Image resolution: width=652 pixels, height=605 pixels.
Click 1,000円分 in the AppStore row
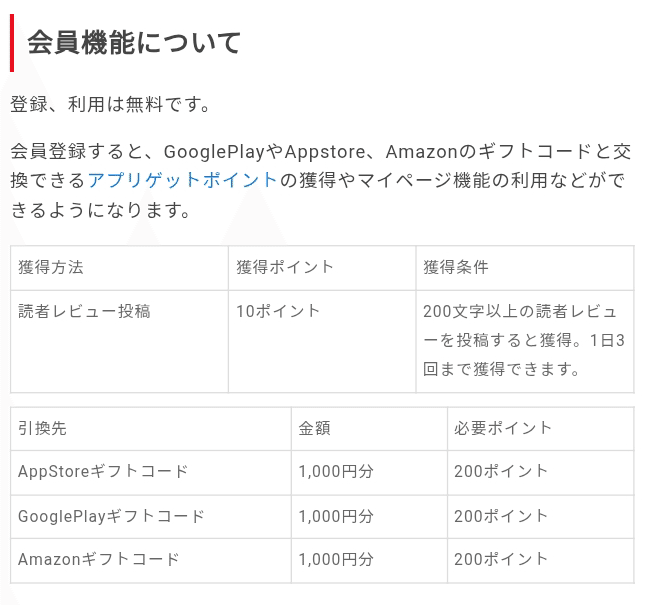point(336,471)
